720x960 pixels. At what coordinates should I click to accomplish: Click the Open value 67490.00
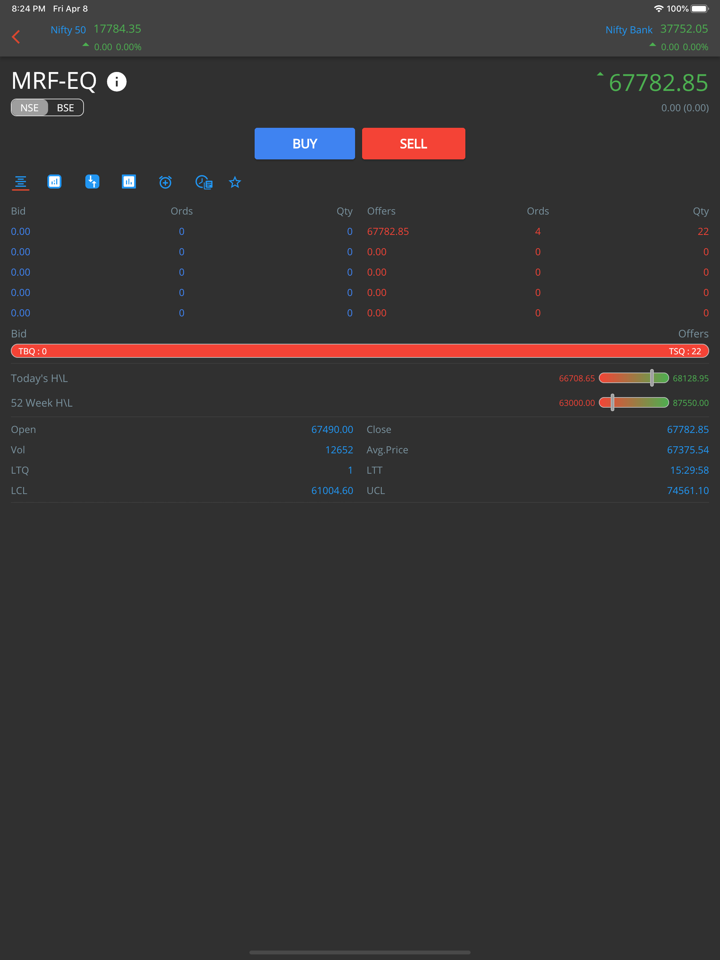click(x=332, y=429)
